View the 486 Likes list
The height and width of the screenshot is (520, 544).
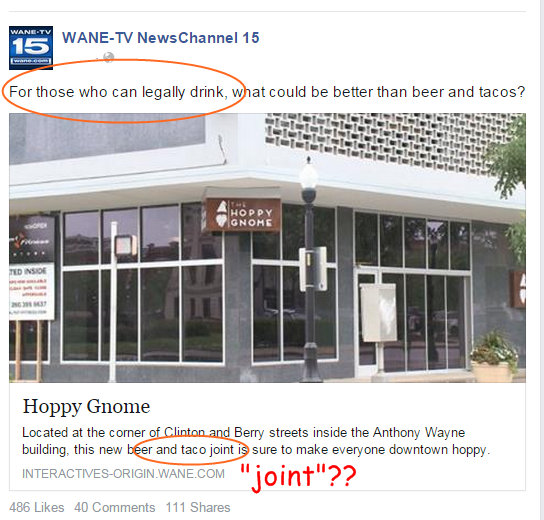point(37,507)
